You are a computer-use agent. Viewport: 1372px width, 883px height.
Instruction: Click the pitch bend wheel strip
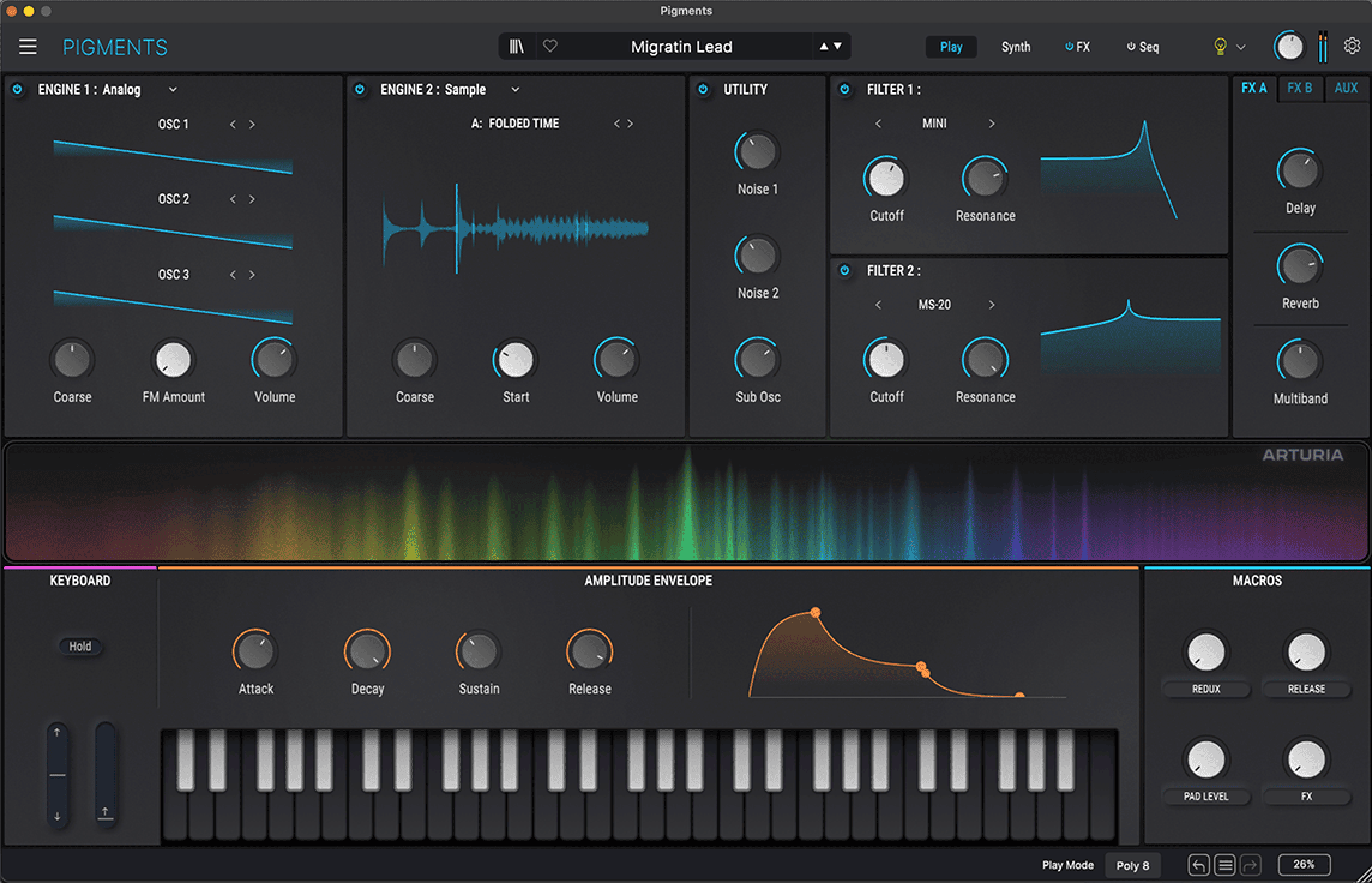click(58, 774)
